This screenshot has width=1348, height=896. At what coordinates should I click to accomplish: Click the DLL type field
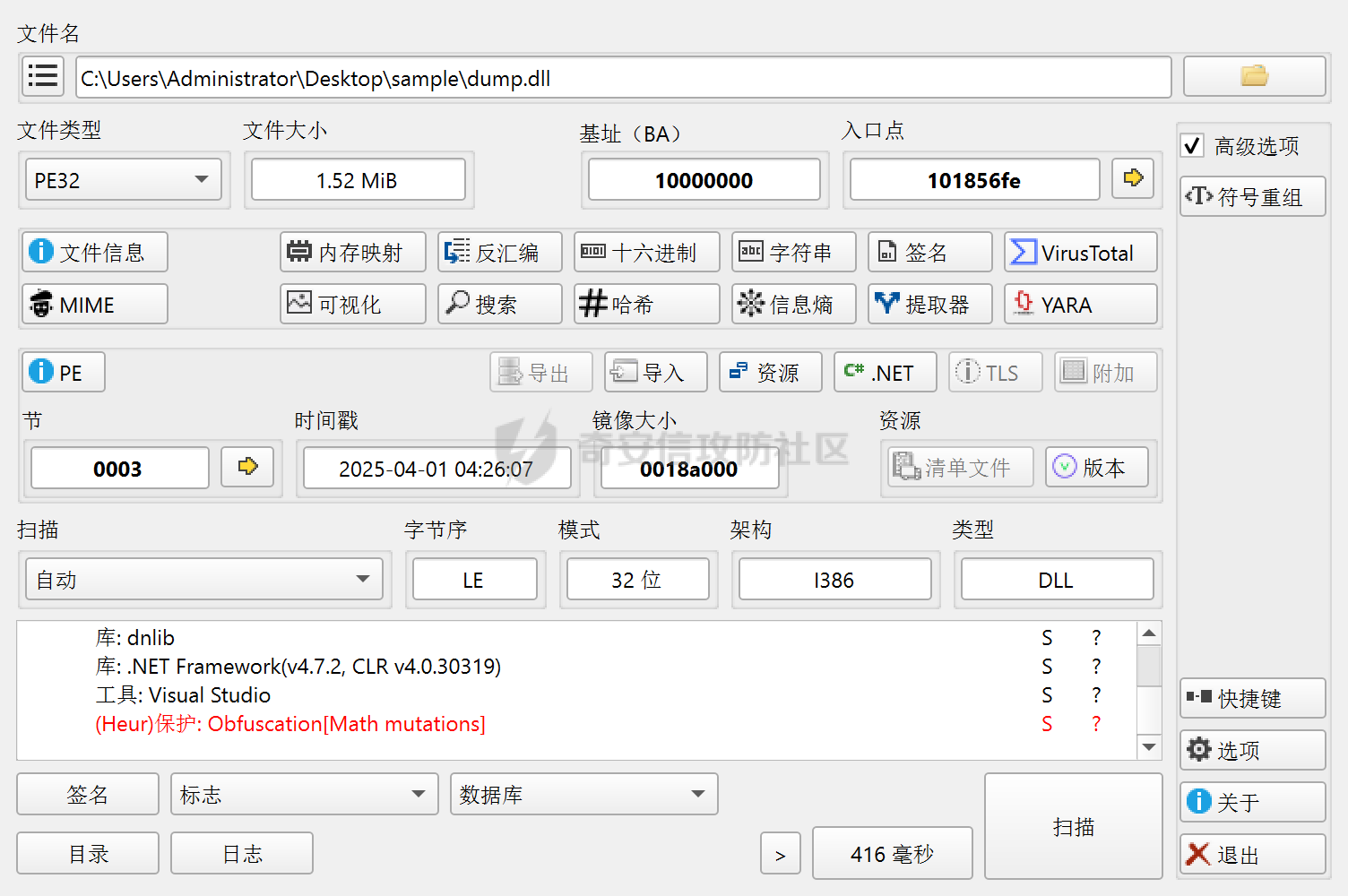click(1058, 579)
